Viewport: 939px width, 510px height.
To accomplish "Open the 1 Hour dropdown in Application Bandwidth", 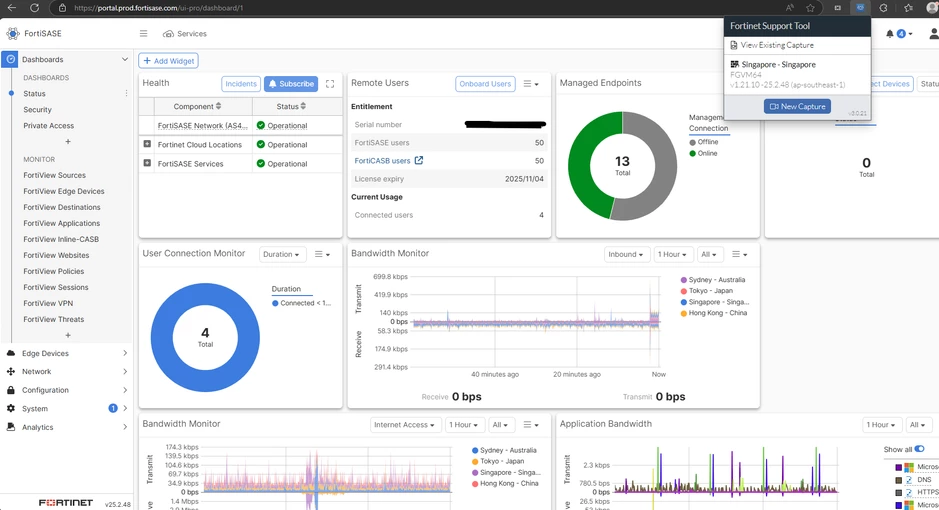I will (880, 424).
